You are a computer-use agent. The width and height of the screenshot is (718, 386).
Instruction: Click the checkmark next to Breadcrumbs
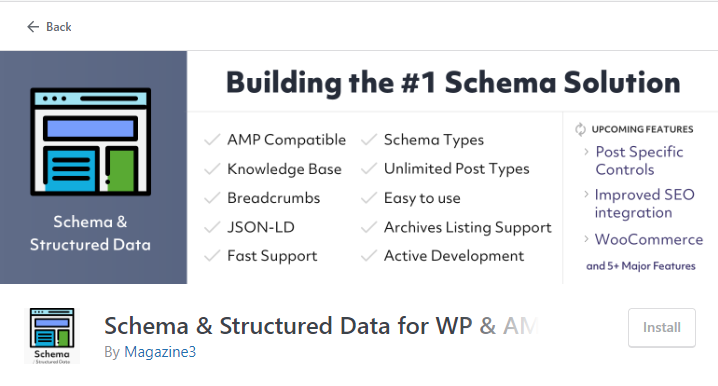pyautogui.click(x=212, y=198)
